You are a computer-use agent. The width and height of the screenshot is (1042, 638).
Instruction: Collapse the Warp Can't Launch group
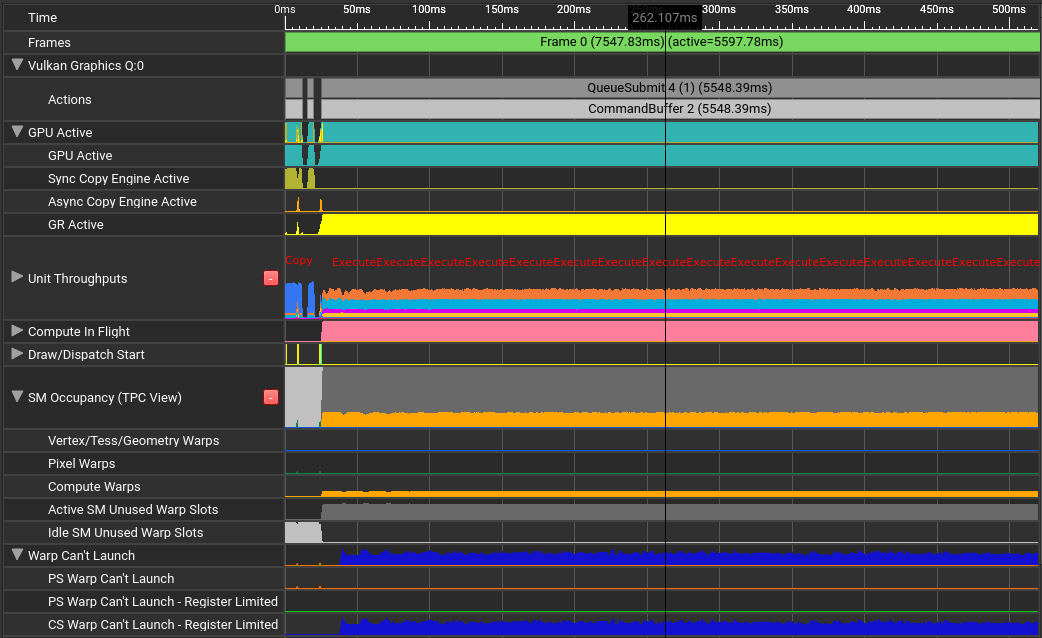click(17, 555)
